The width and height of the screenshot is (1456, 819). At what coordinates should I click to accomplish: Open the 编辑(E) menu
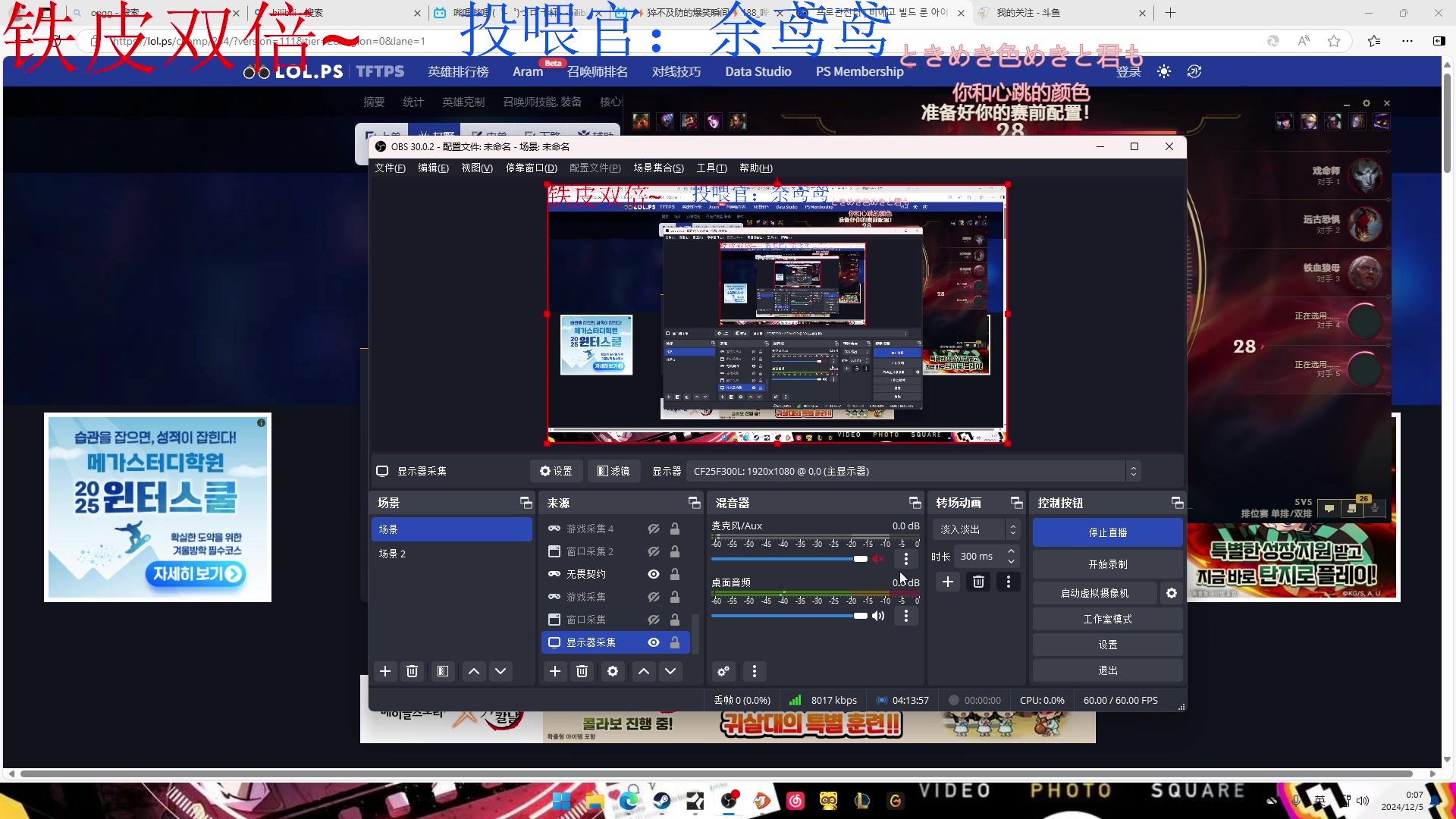click(x=433, y=168)
